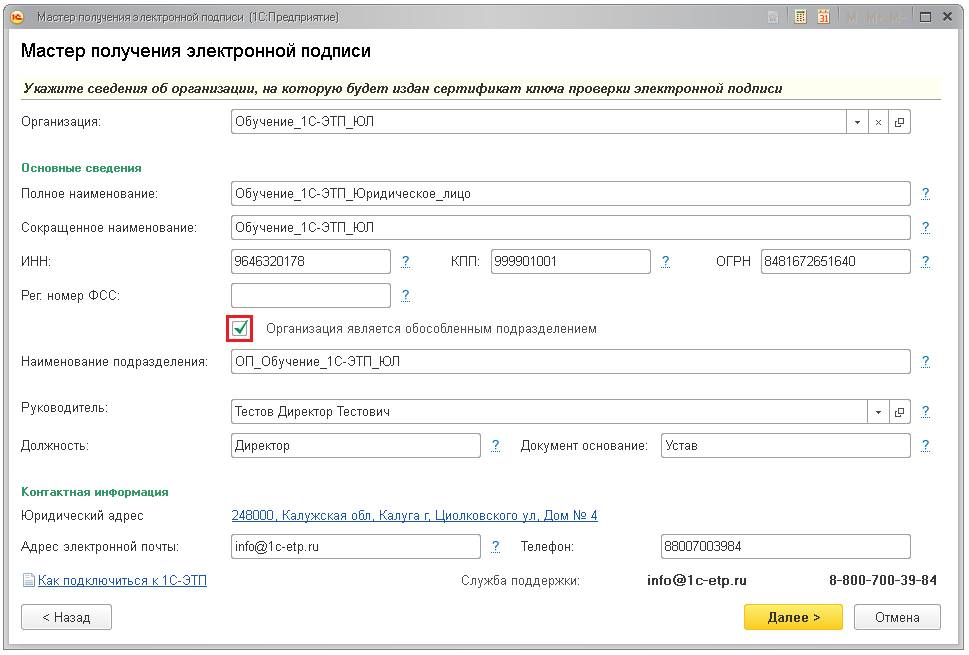
Task: Open the Руководитель record icon
Action: point(900,412)
